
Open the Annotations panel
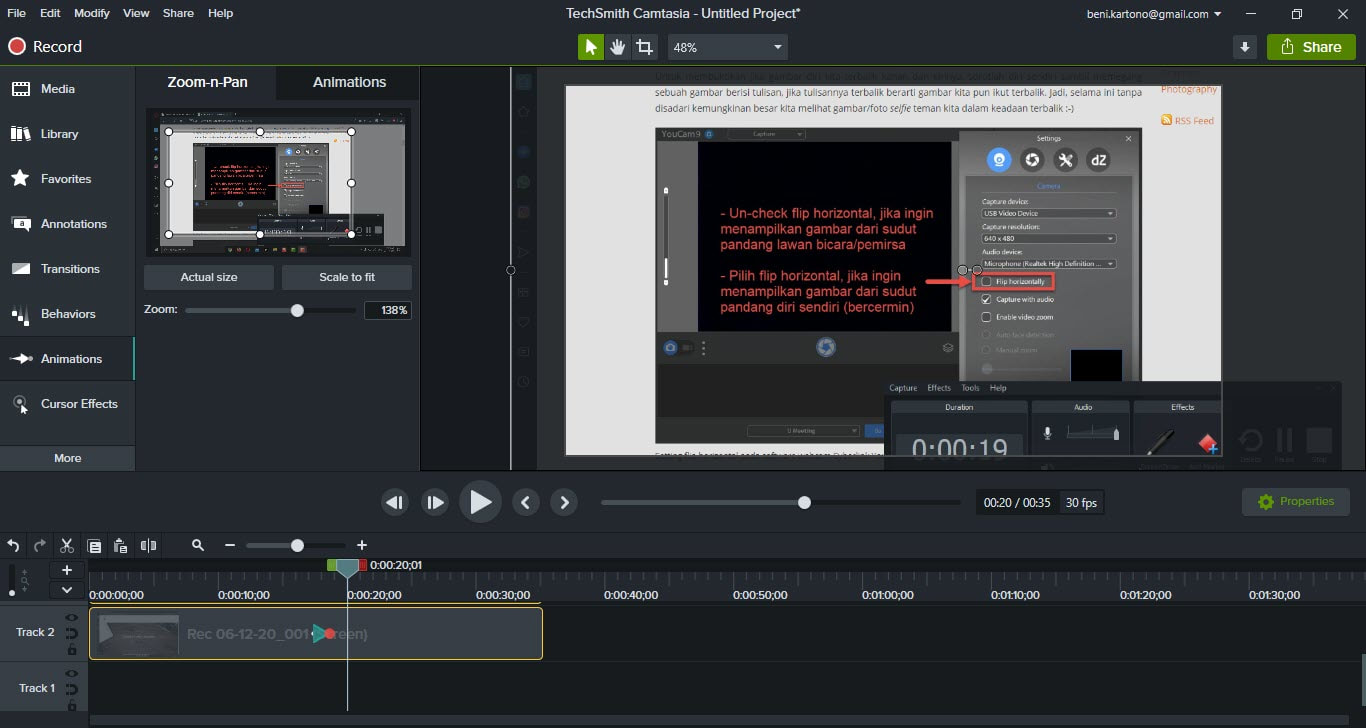click(67, 224)
